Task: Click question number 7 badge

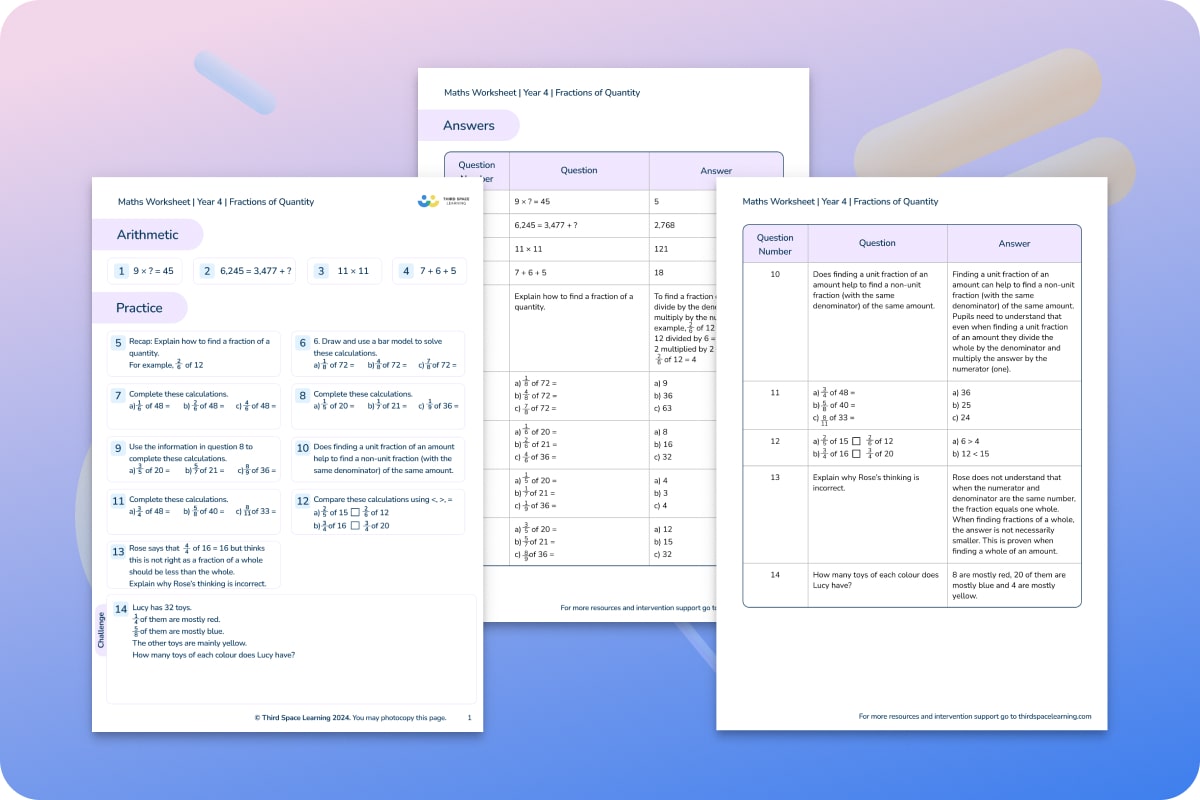Action: 118,395
